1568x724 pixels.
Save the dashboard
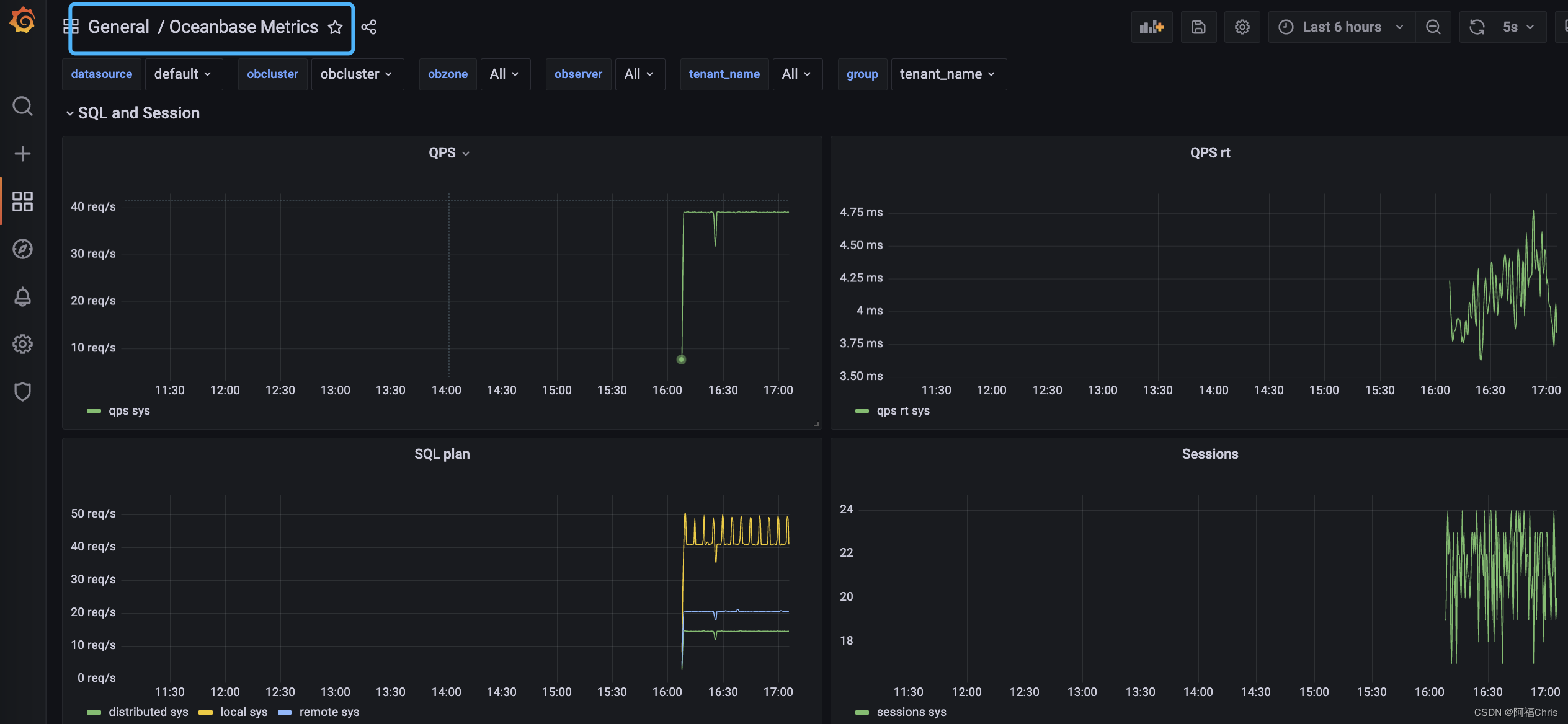pyautogui.click(x=1198, y=27)
